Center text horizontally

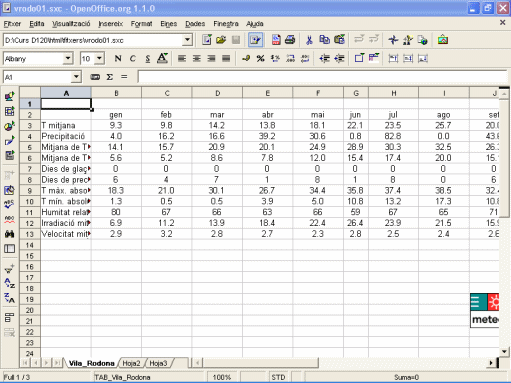197,59
